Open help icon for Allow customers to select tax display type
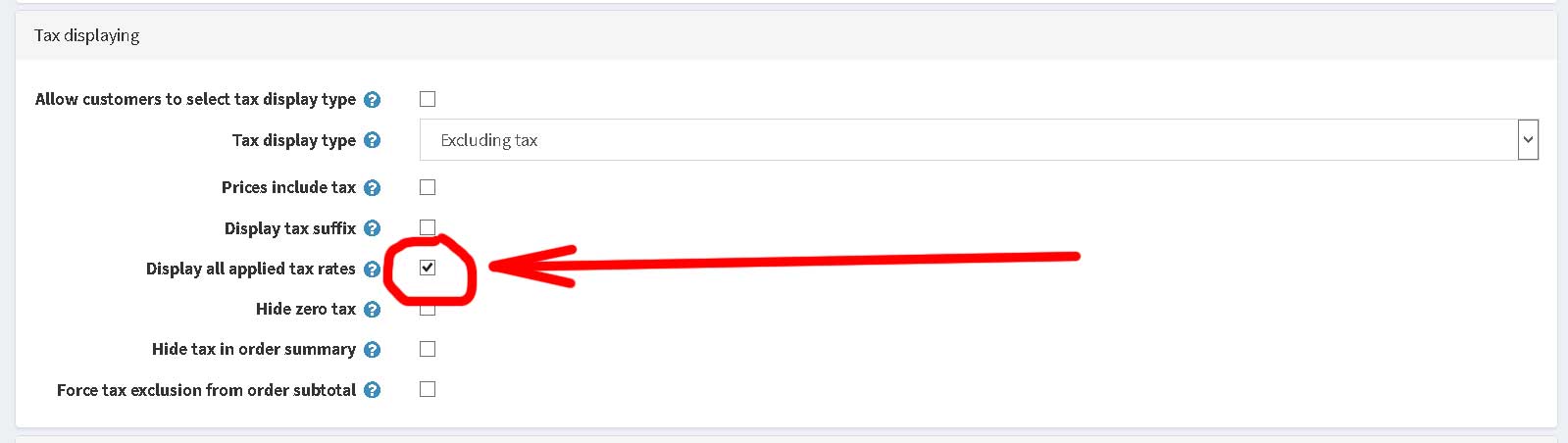This screenshot has height=443, width=1568. coord(372,100)
